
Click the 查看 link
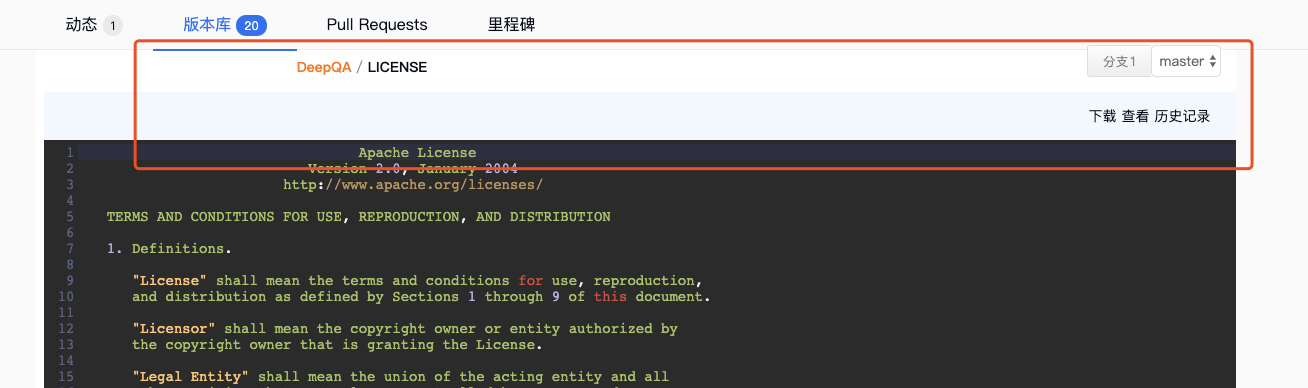click(1135, 116)
